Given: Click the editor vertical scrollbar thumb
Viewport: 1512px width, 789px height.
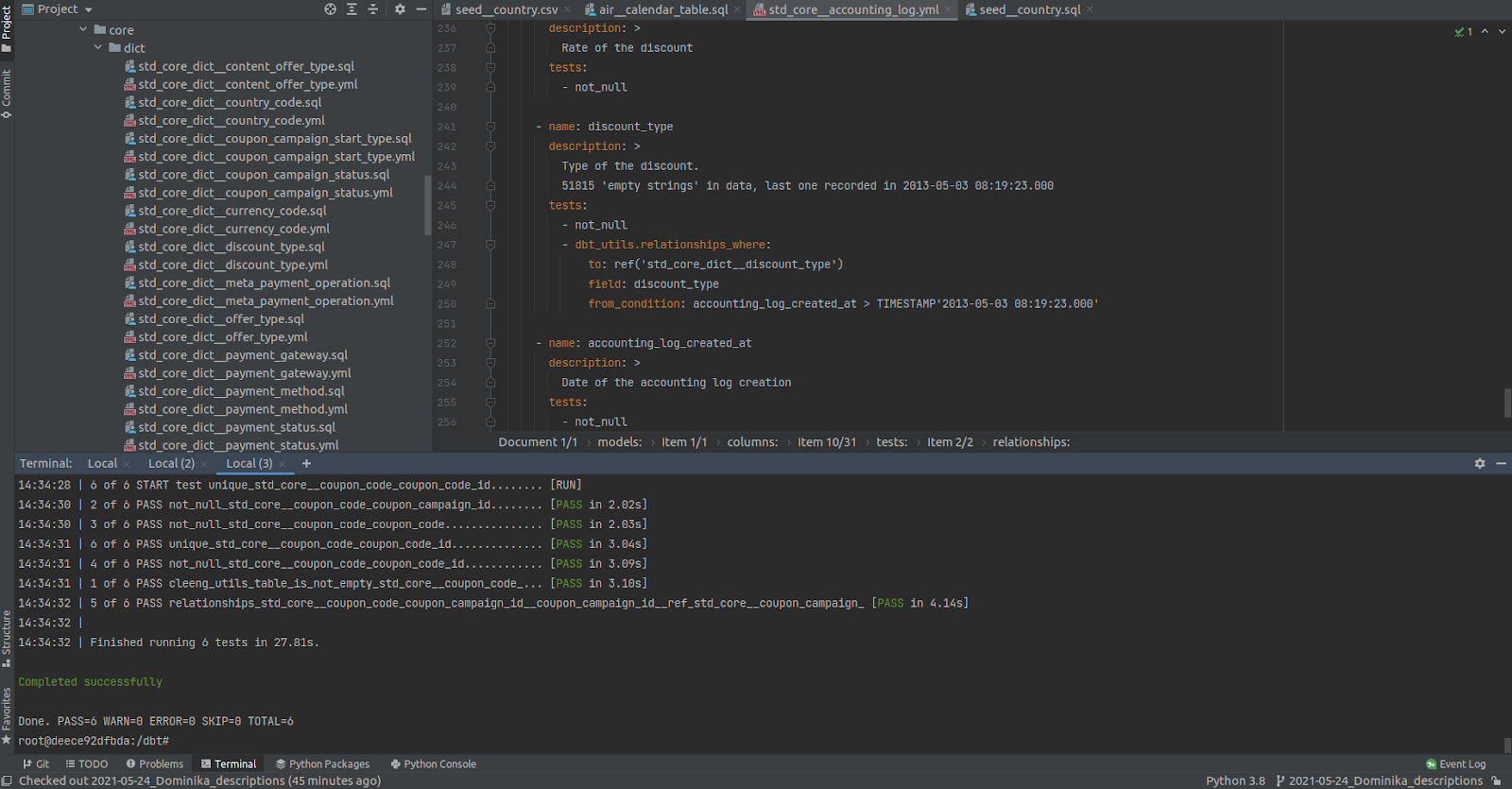Looking at the screenshot, I should tap(1507, 403).
